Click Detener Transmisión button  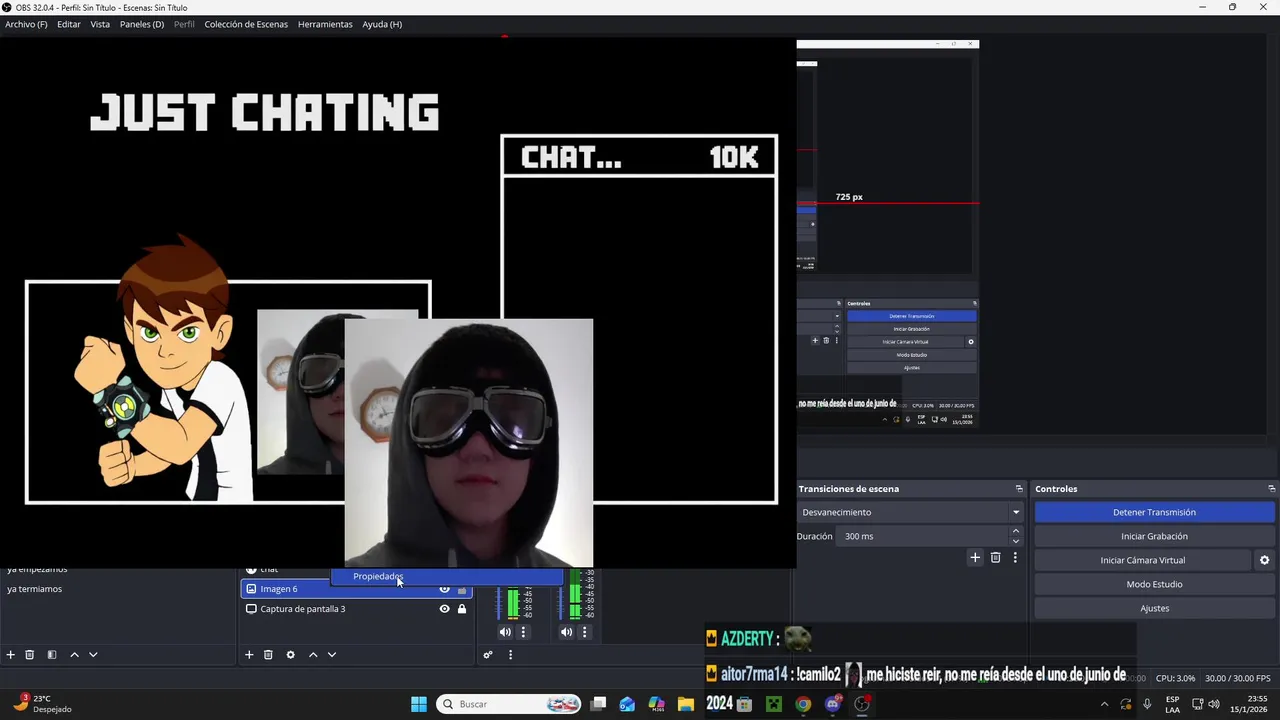tap(1154, 512)
